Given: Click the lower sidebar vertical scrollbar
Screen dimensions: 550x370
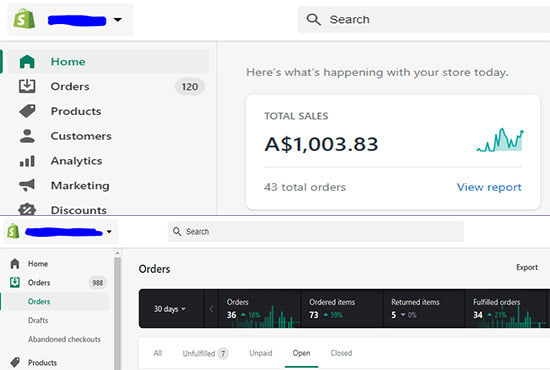Looking at the screenshot, I should click(118, 314).
